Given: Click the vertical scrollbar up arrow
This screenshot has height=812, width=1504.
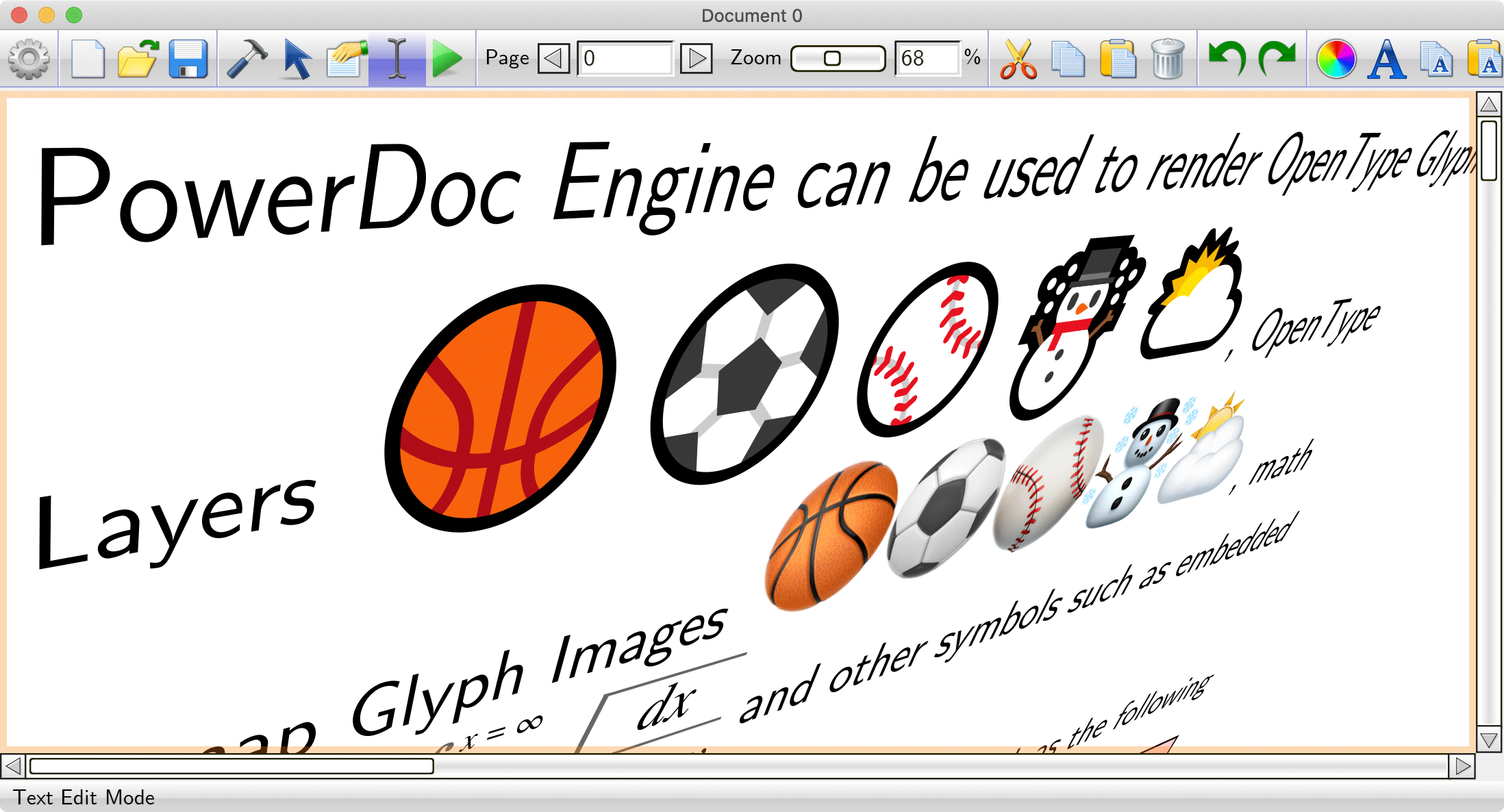Looking at the screenshot, I should point(1489,105).
